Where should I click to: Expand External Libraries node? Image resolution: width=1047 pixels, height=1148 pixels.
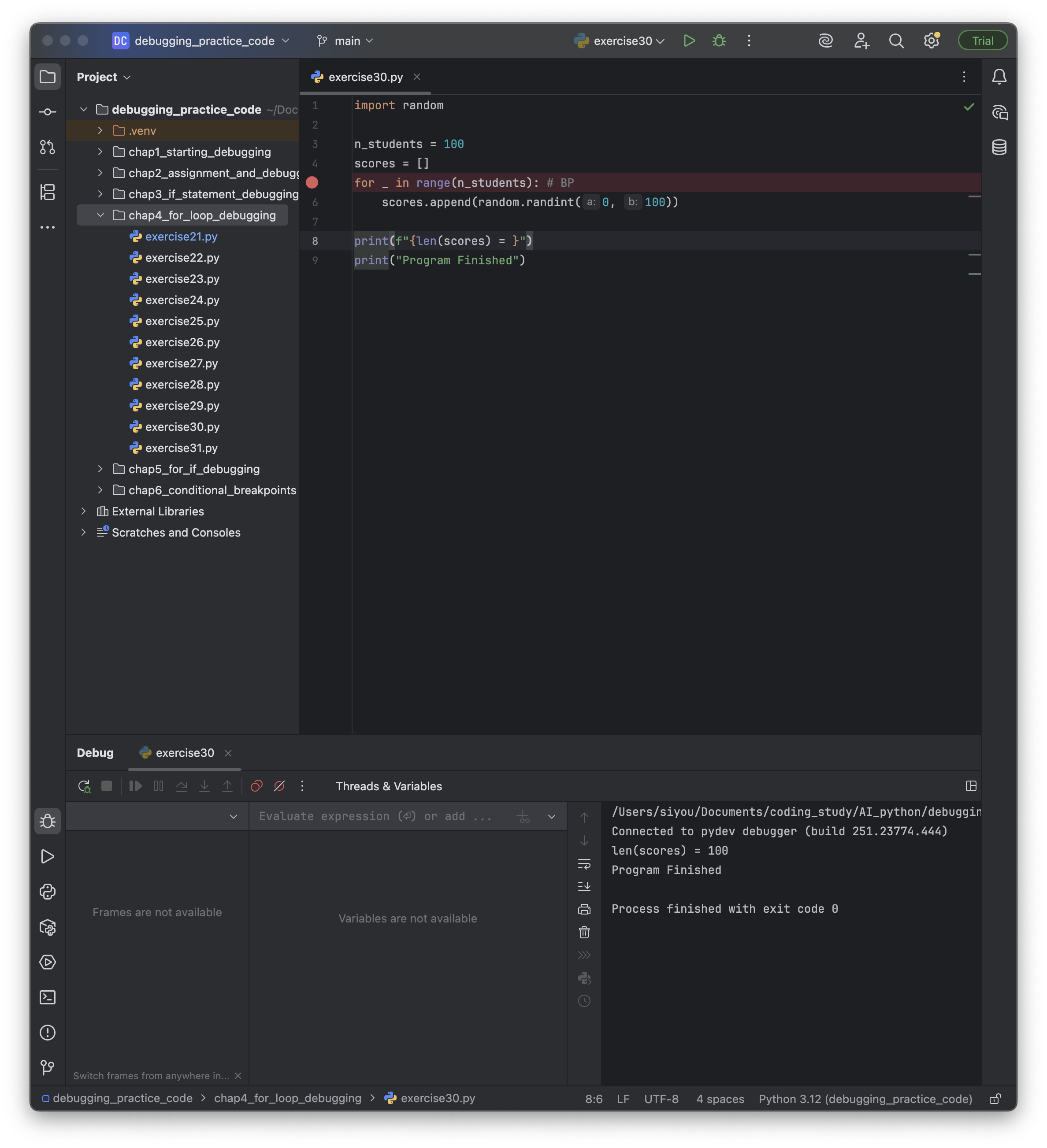[x=84, y=511]
